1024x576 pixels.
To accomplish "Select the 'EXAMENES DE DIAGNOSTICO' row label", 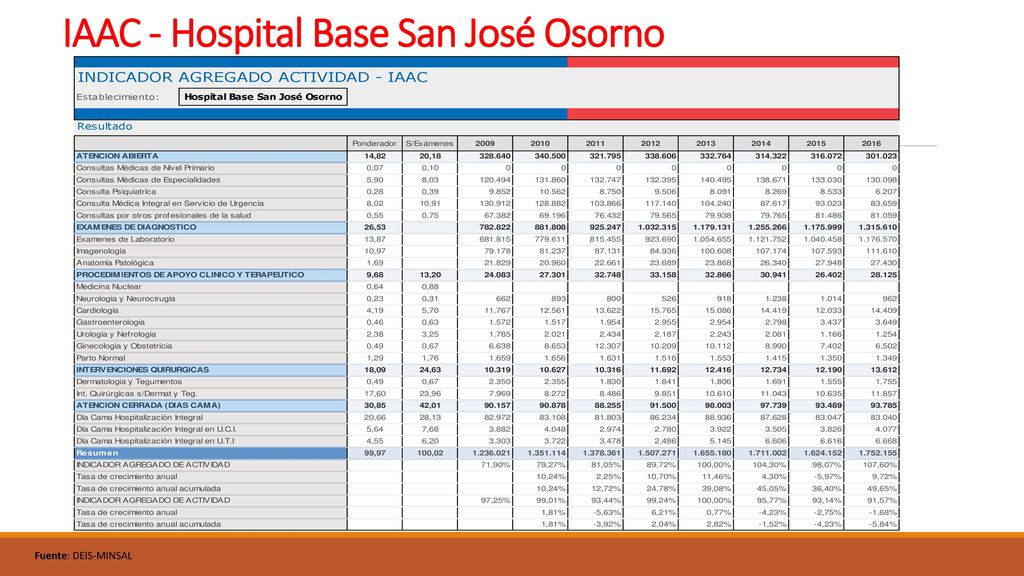I will [x=136, y=227].
